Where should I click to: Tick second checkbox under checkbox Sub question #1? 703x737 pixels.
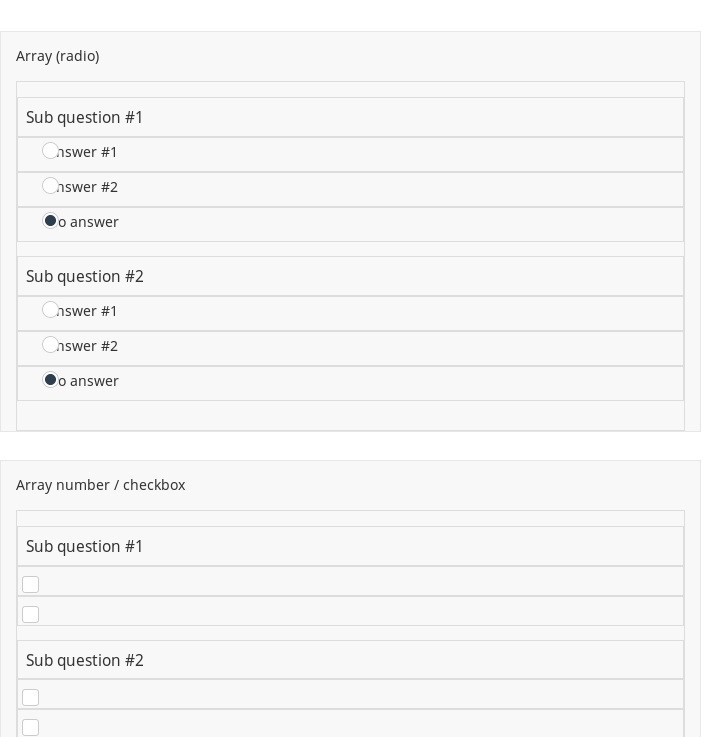point(30,614)
